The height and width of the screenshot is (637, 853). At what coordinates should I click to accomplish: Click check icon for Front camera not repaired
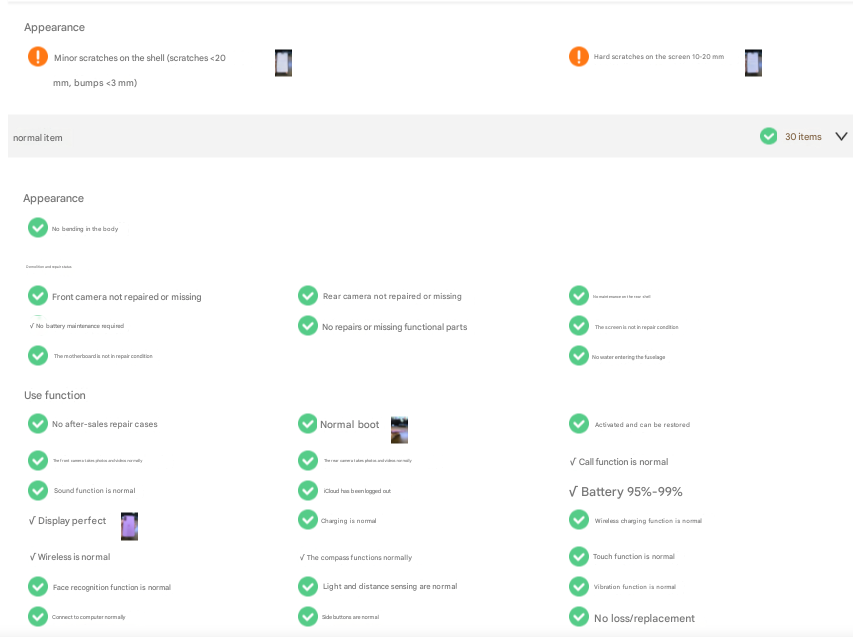tap(38, 296)
